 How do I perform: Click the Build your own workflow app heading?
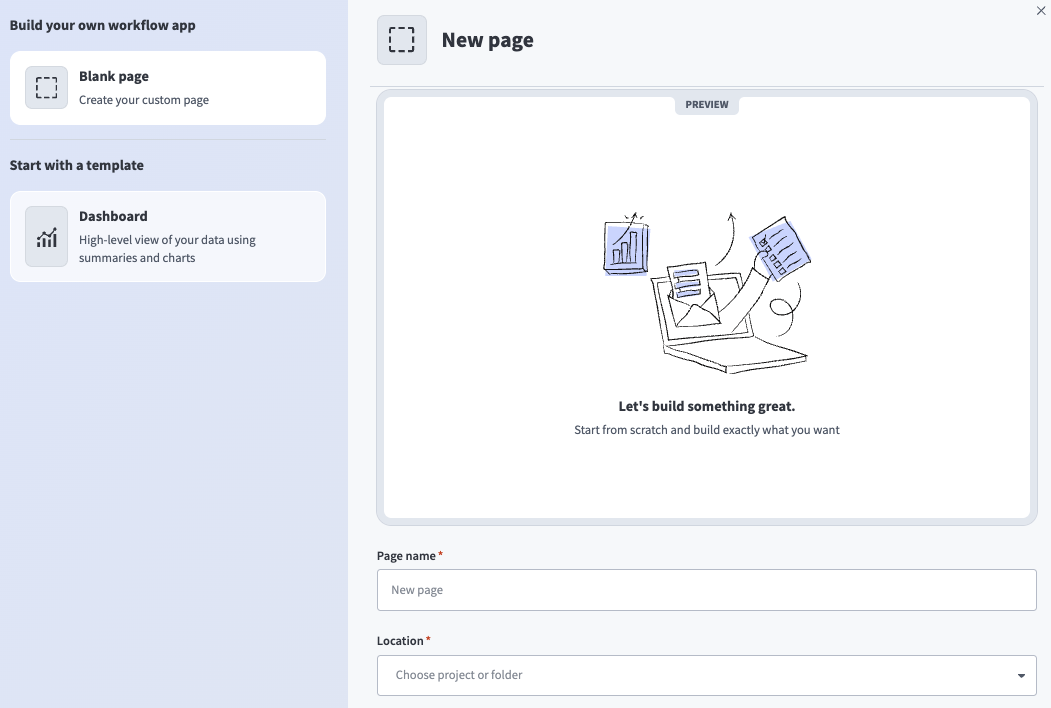pos(101,25)
